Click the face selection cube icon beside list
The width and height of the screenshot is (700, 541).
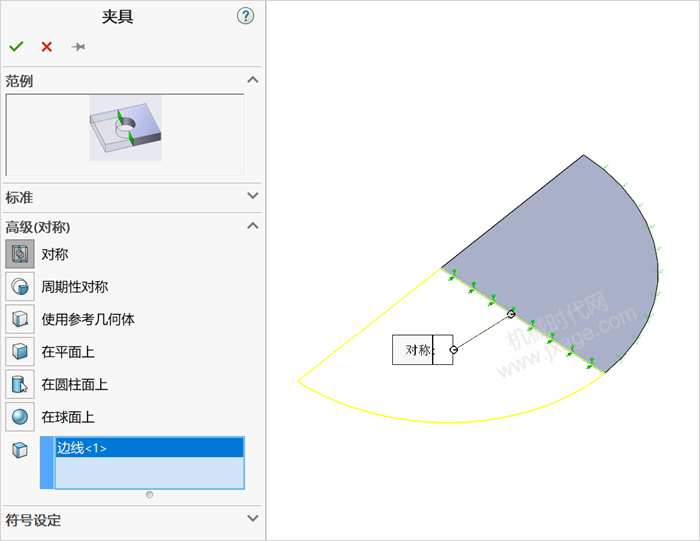point(20,450)
